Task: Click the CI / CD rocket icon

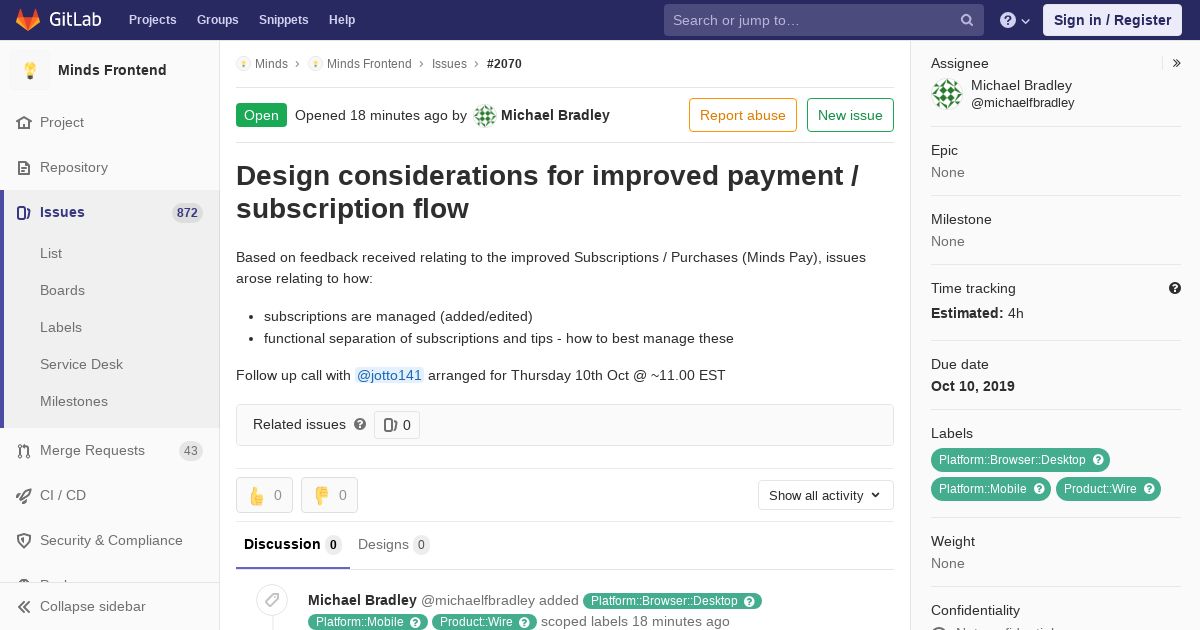Action: [24, 496]
